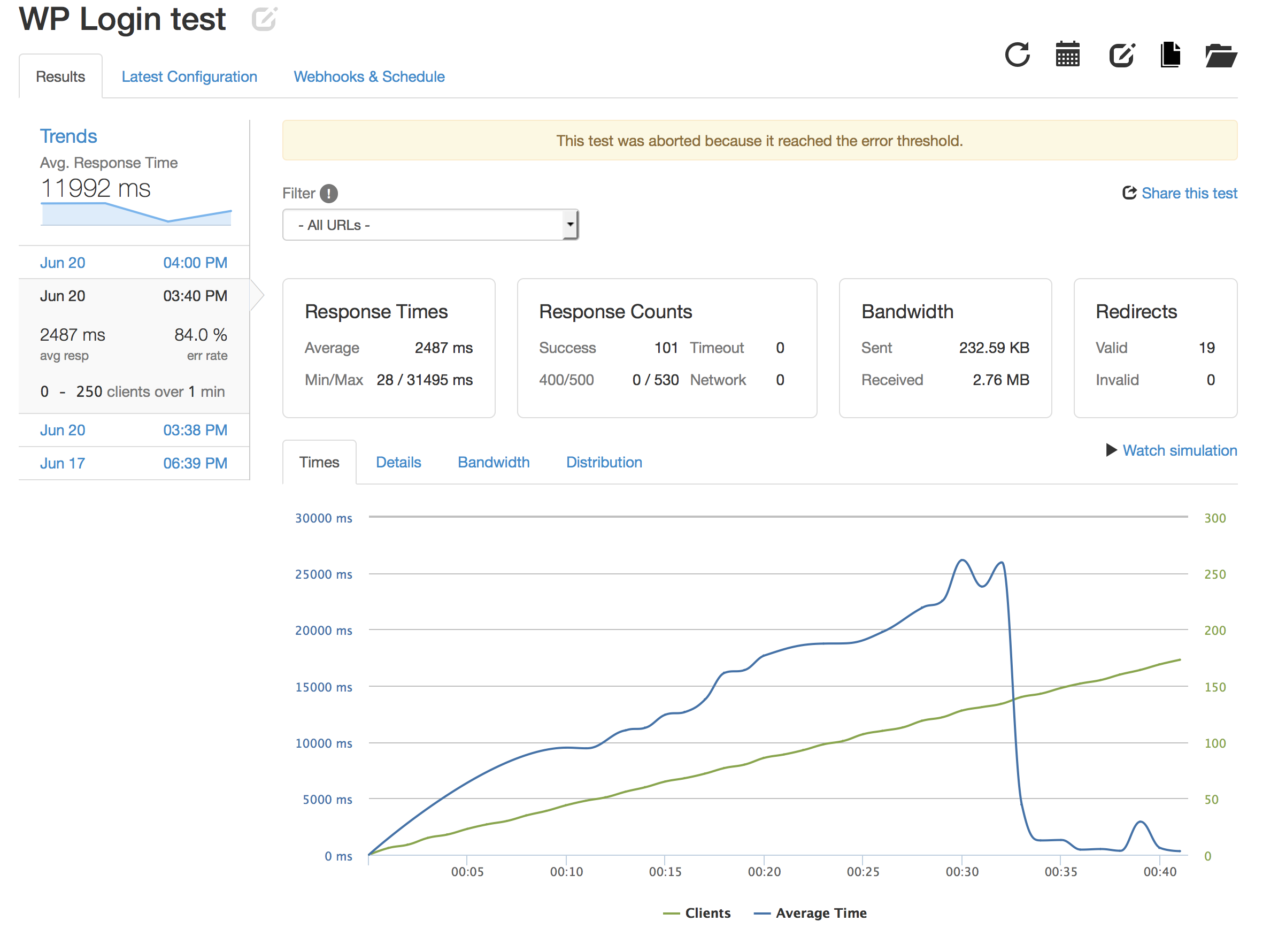Click the Response Times card heading

pos(376,311)
